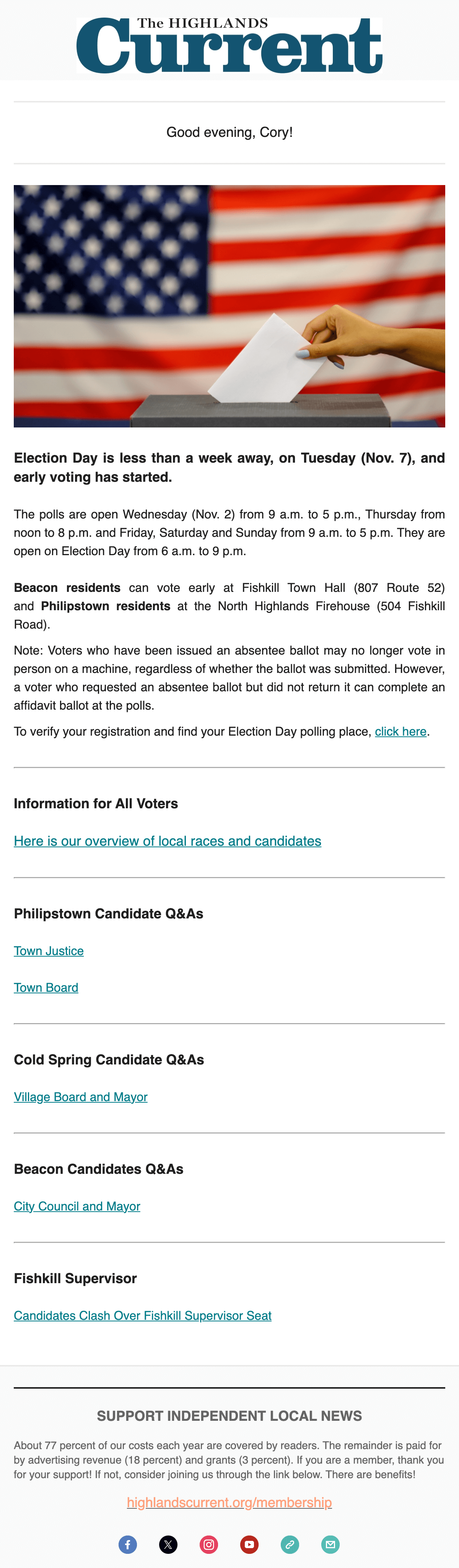Click the email envelope icon
Screen dimensions: 459x1568
[330, 1544]
